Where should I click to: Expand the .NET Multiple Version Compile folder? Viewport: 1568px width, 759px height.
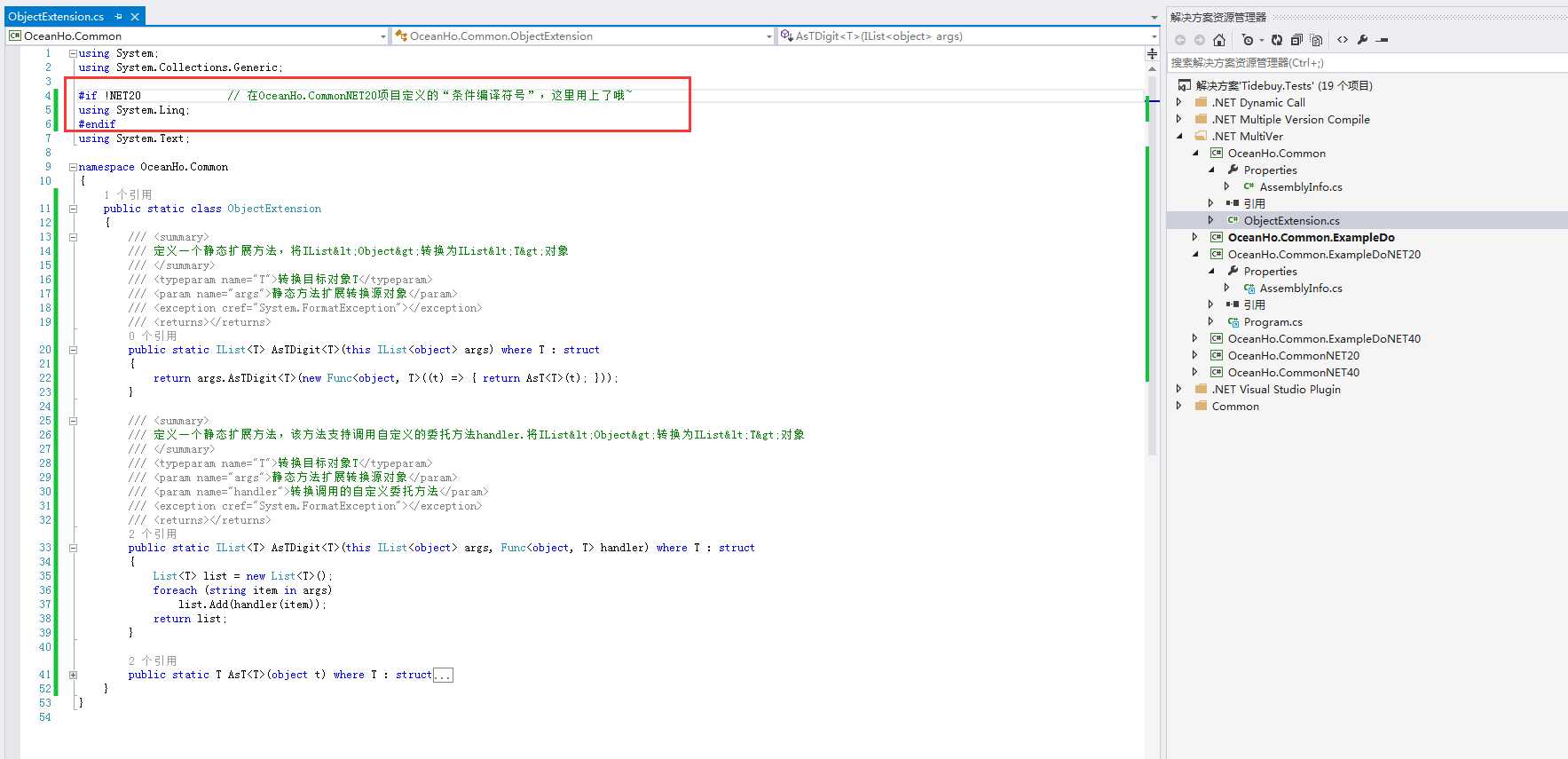point(1179,119)
